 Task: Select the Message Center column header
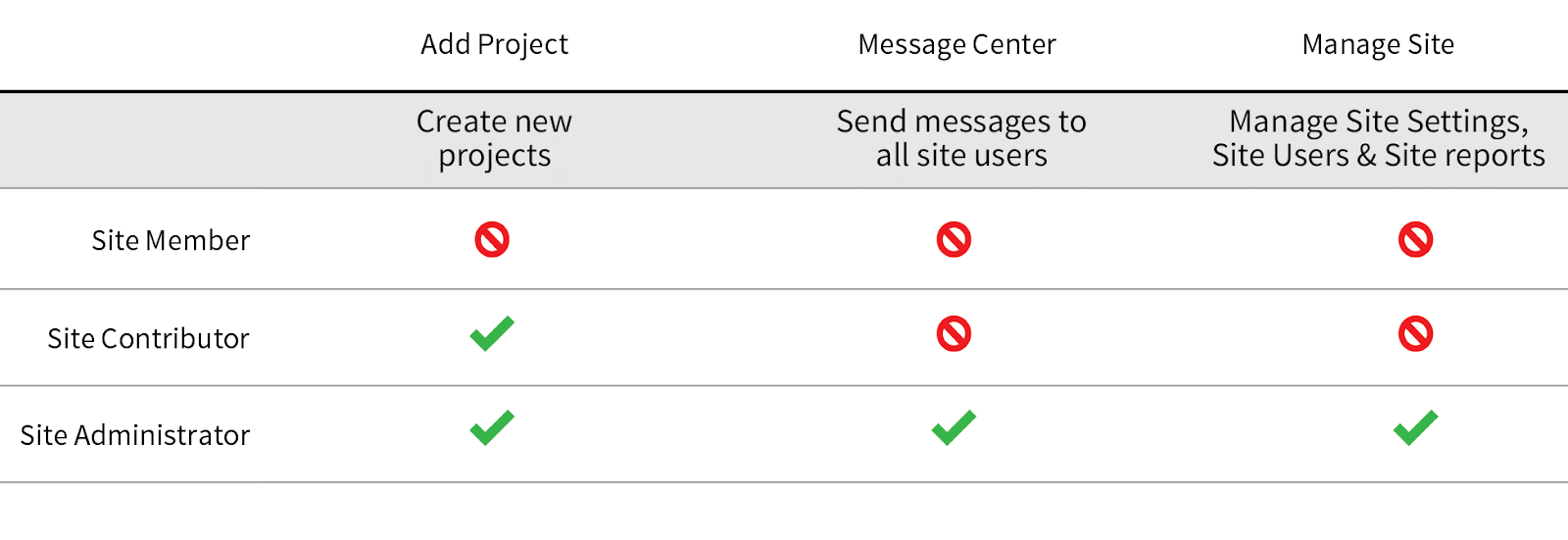956,45
